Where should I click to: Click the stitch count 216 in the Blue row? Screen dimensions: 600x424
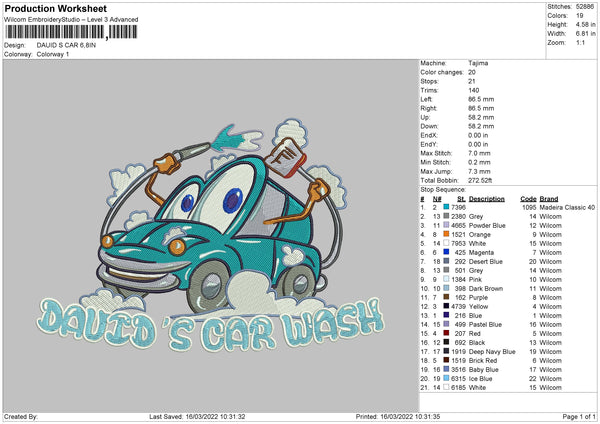[x=460, y=315]
